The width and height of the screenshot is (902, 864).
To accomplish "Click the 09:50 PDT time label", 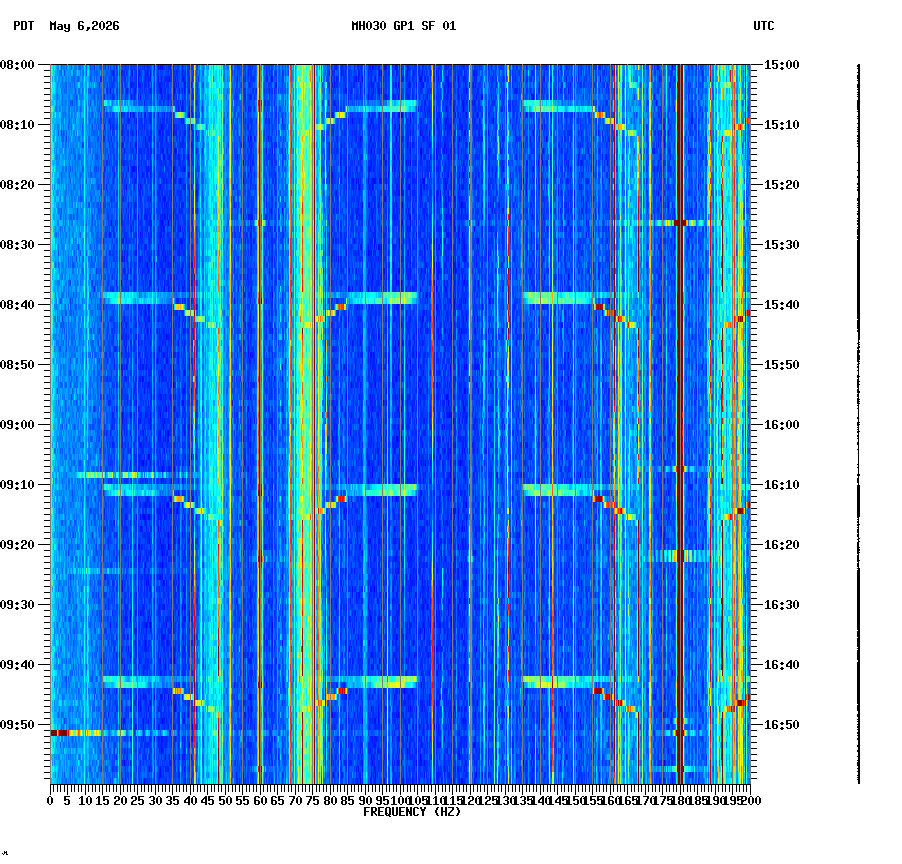I will click(x=17, y=725).
